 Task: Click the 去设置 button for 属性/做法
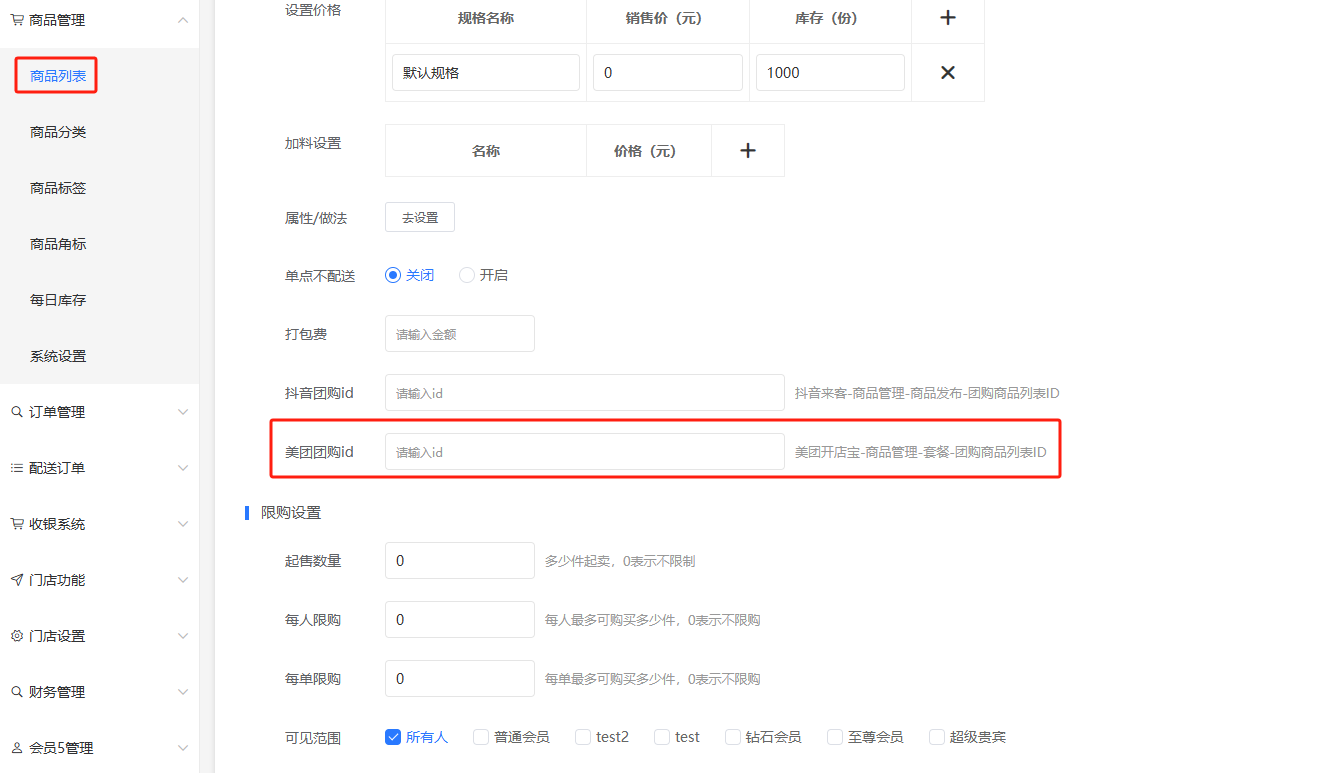tap(420, 217)
